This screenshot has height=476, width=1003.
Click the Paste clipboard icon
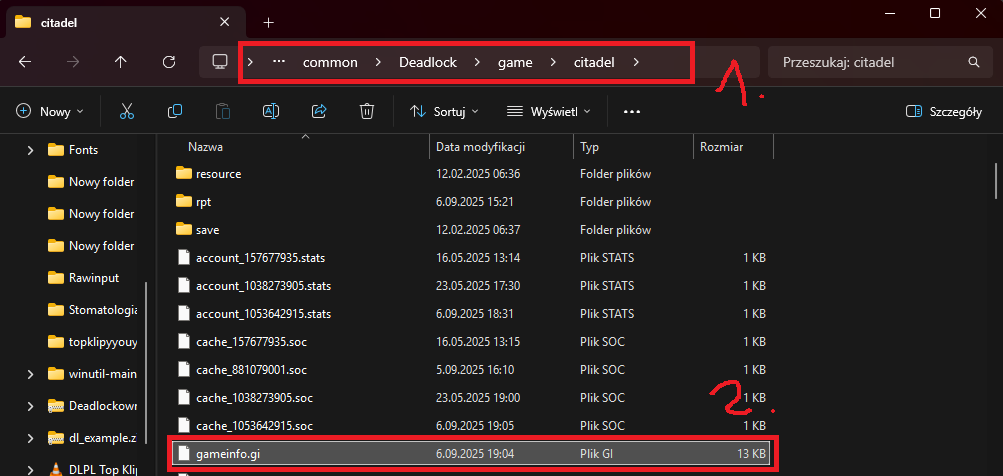[x=223, y=111]
